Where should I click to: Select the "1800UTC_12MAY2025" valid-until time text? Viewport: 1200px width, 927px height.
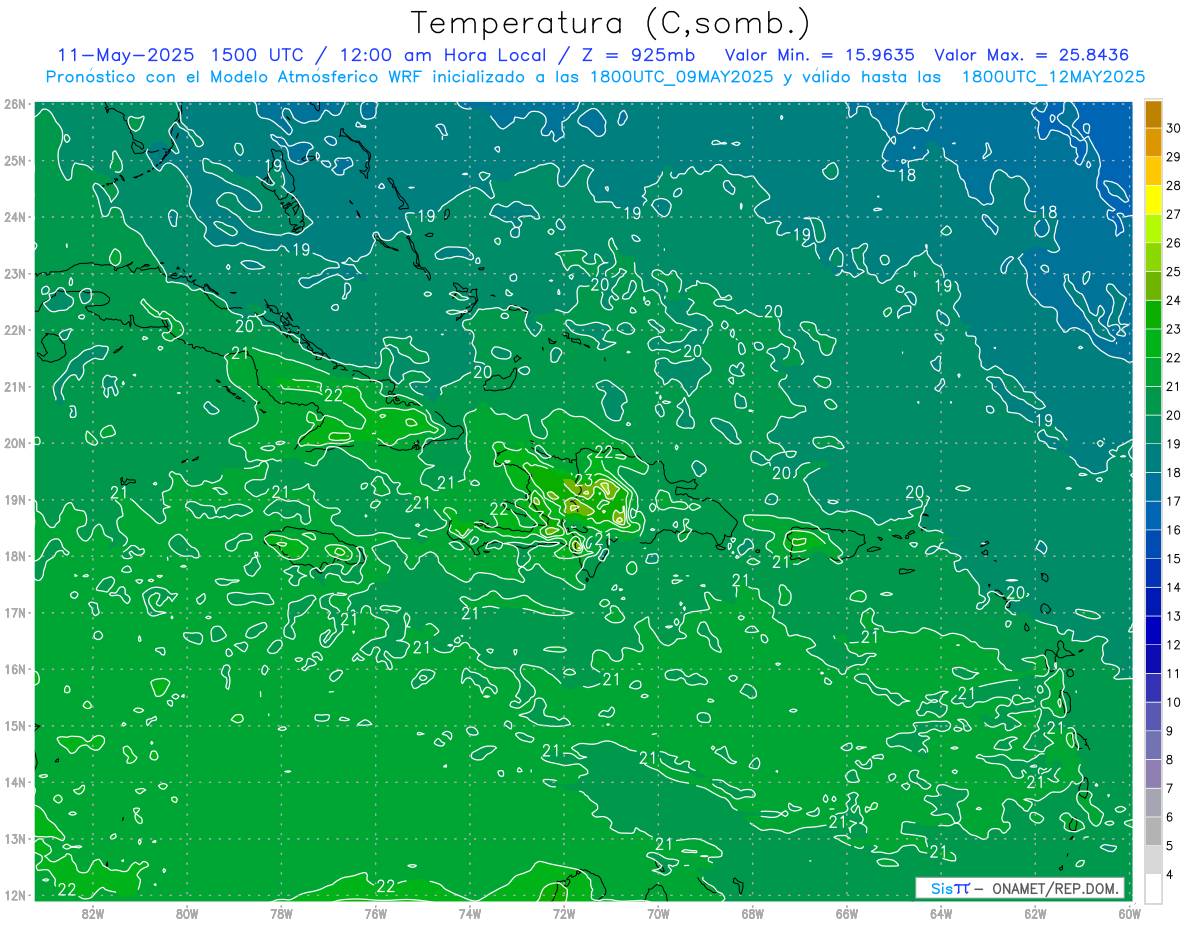click(1053, 76)
